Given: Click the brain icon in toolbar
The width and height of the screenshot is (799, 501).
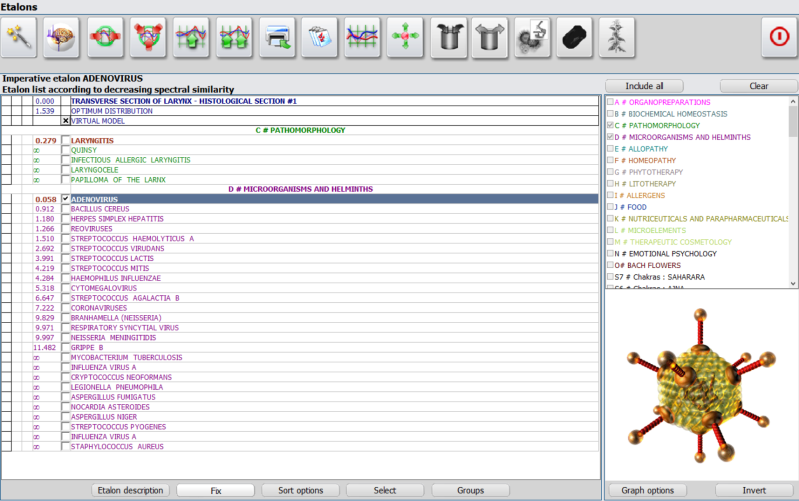Looking at the screenshot, I should click(x=63, y=37).
